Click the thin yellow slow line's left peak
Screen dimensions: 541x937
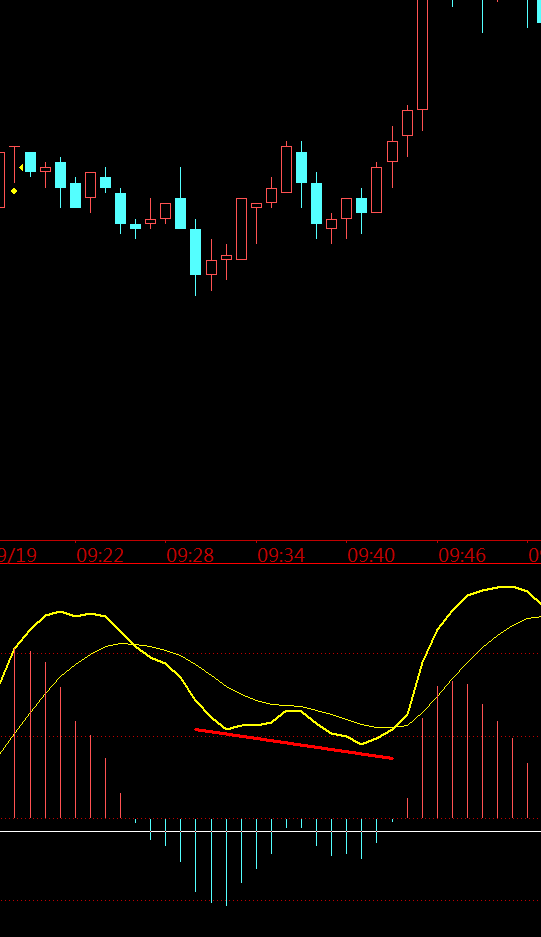tap(124, 644)
